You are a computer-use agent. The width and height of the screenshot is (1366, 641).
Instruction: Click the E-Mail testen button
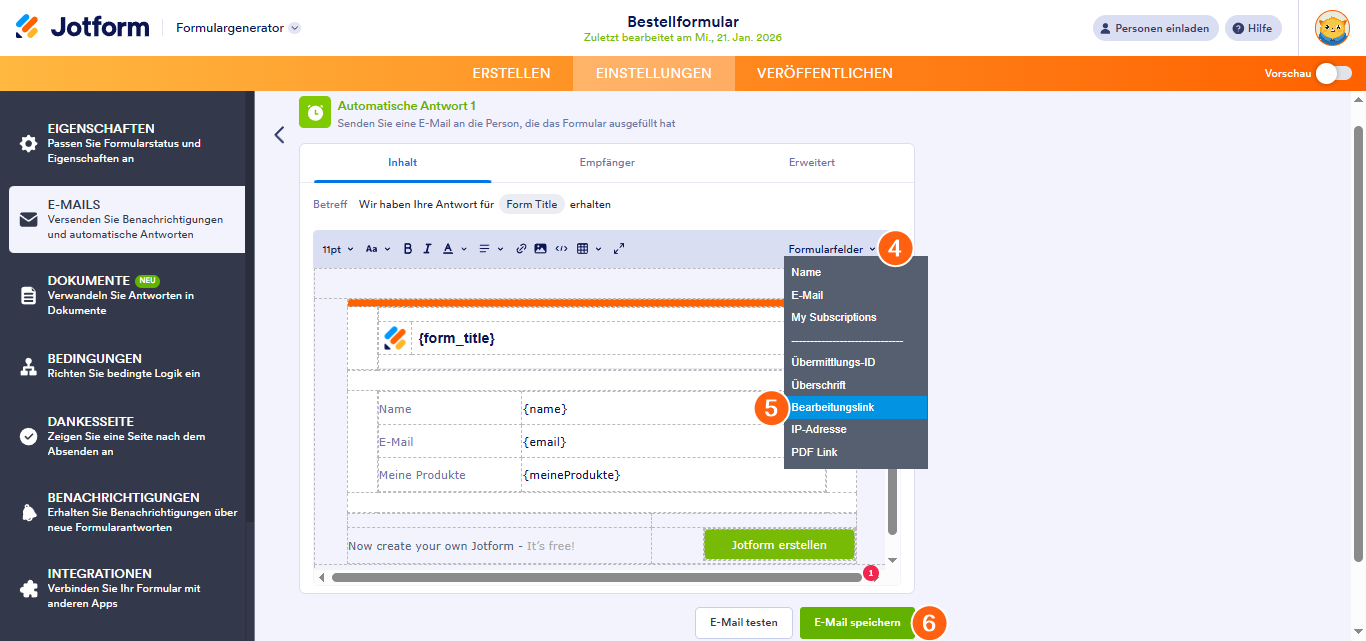point(743,622)
